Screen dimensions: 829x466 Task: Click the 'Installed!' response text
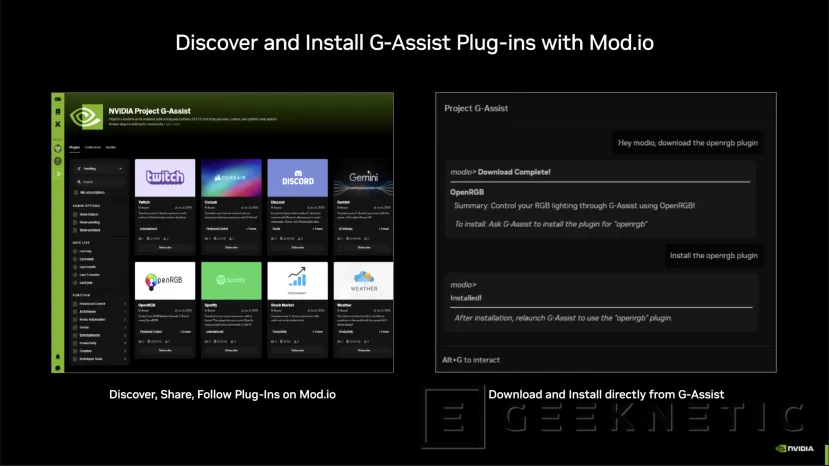[466, 298]
